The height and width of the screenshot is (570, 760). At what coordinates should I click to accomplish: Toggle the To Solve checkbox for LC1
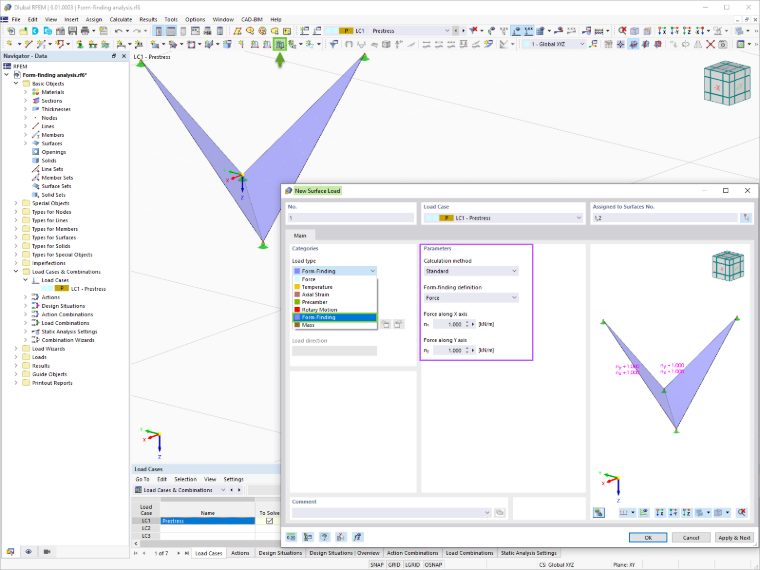click(269, 521)
